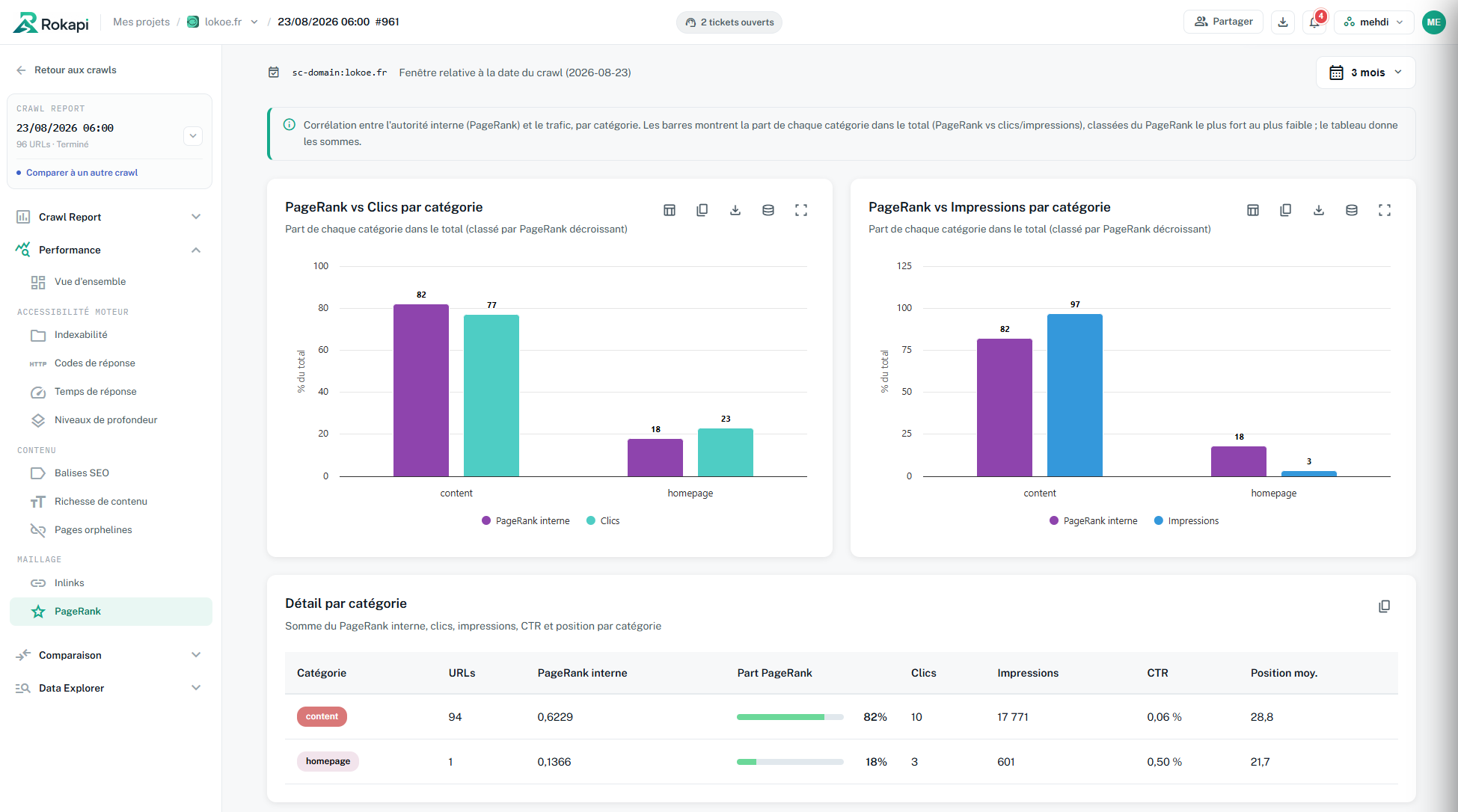This screenshot has width=1458, height=812.
Task: Toggle Impressions legend series
Action: [x=1186, y=521]
